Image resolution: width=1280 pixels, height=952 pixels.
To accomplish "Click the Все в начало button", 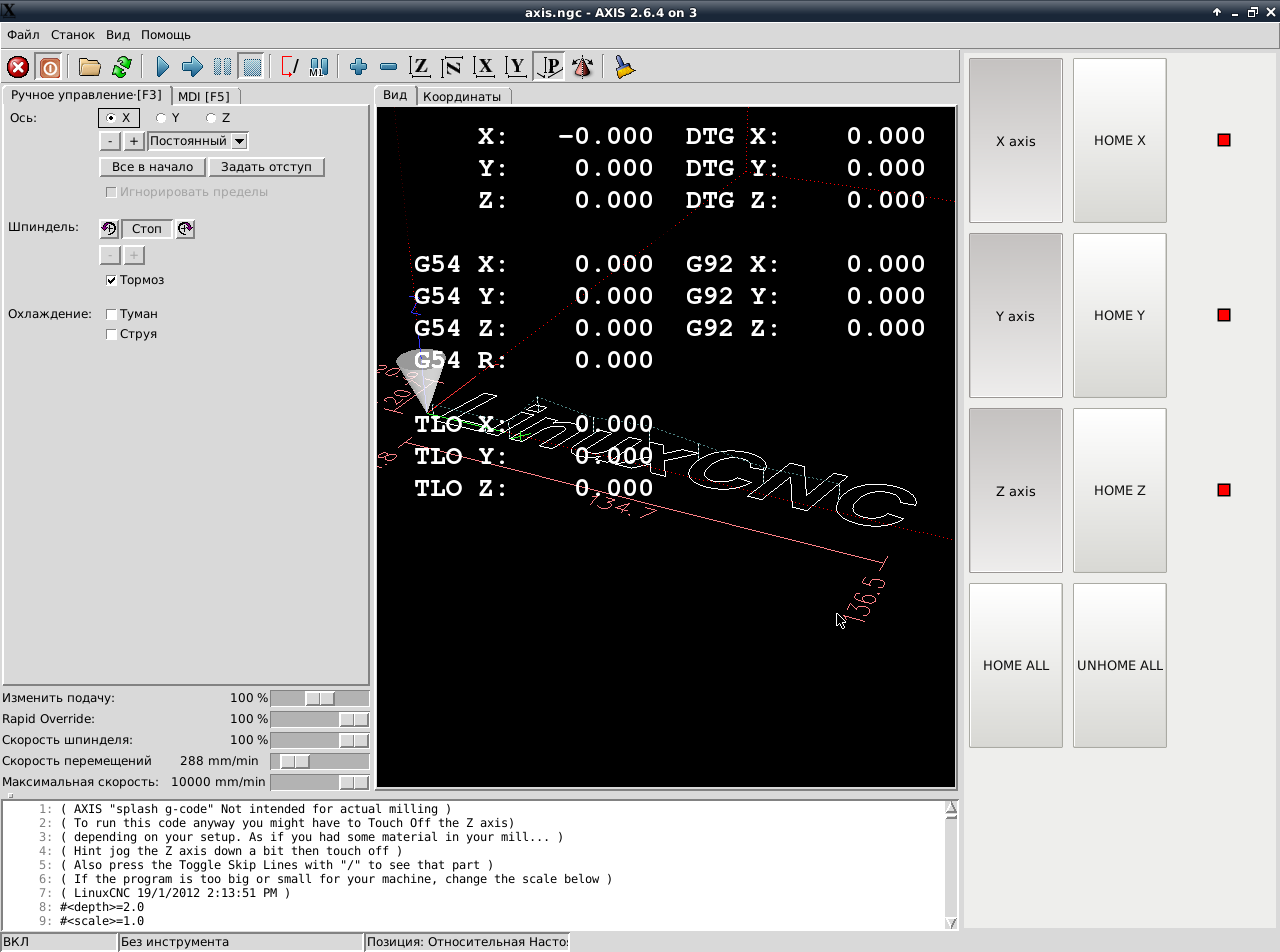I will [x=152, y=167].
